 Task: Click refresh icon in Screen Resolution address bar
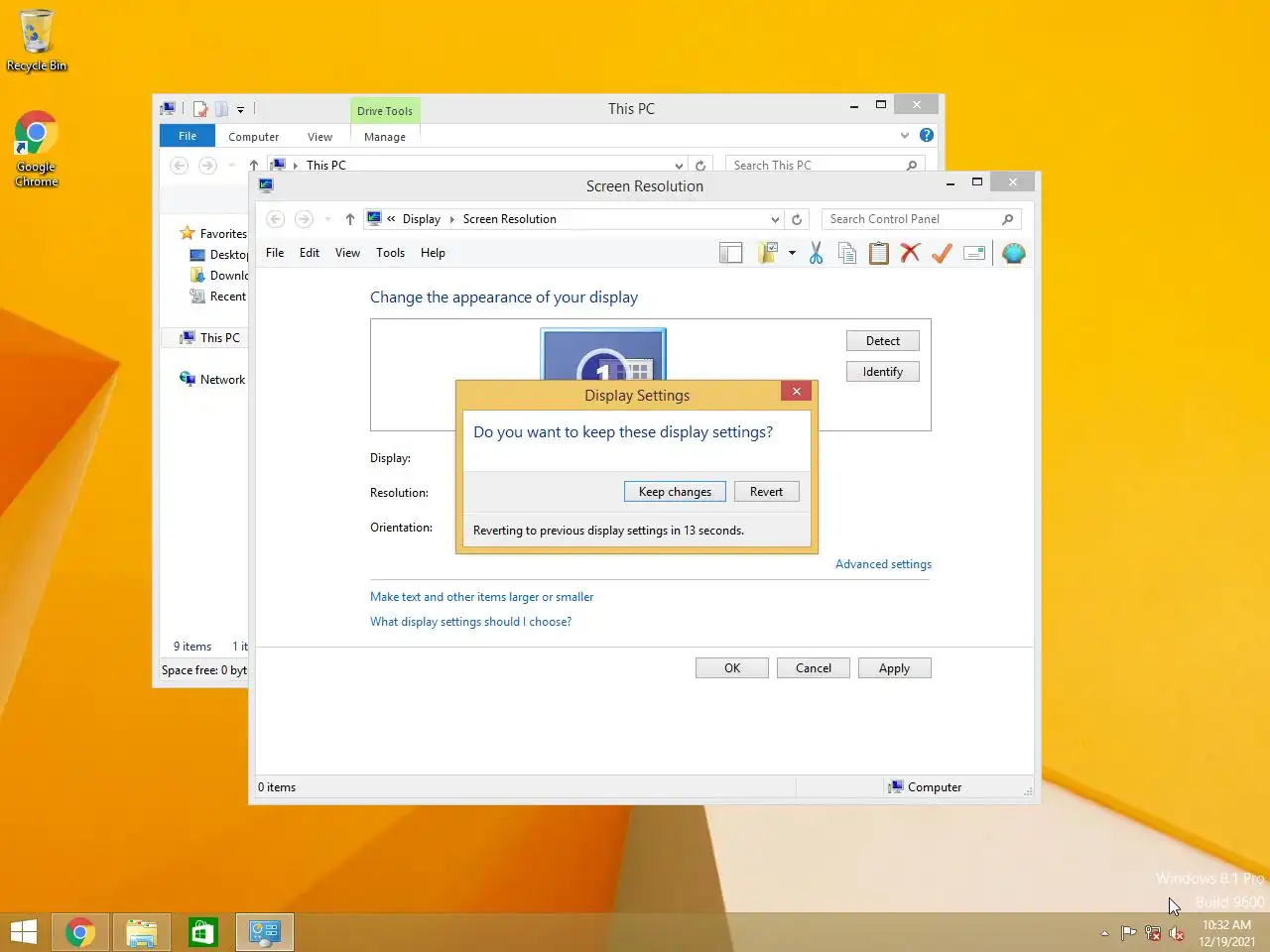pos(797,219)
